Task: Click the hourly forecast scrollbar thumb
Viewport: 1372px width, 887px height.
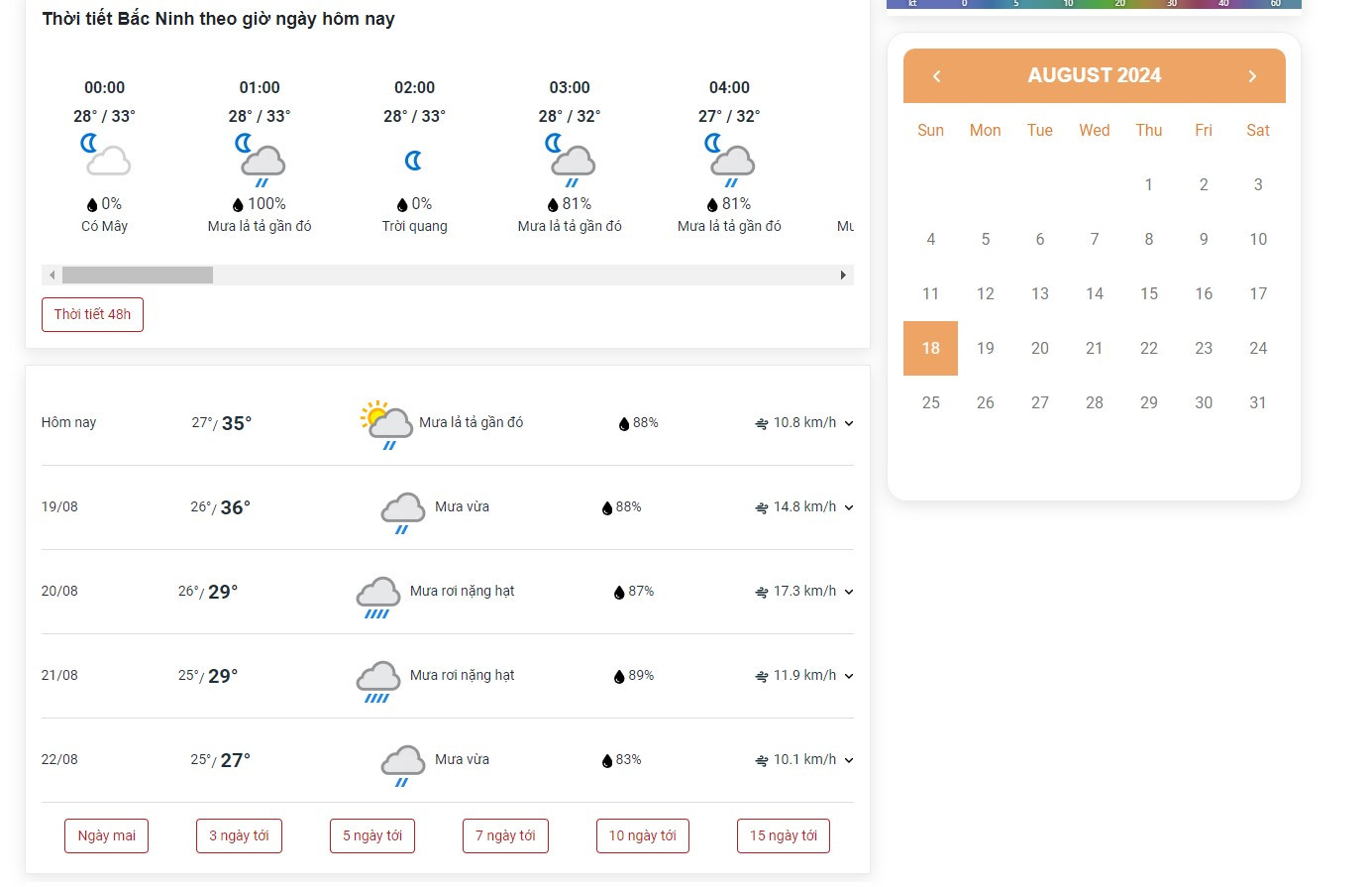Action: [138, 275]
